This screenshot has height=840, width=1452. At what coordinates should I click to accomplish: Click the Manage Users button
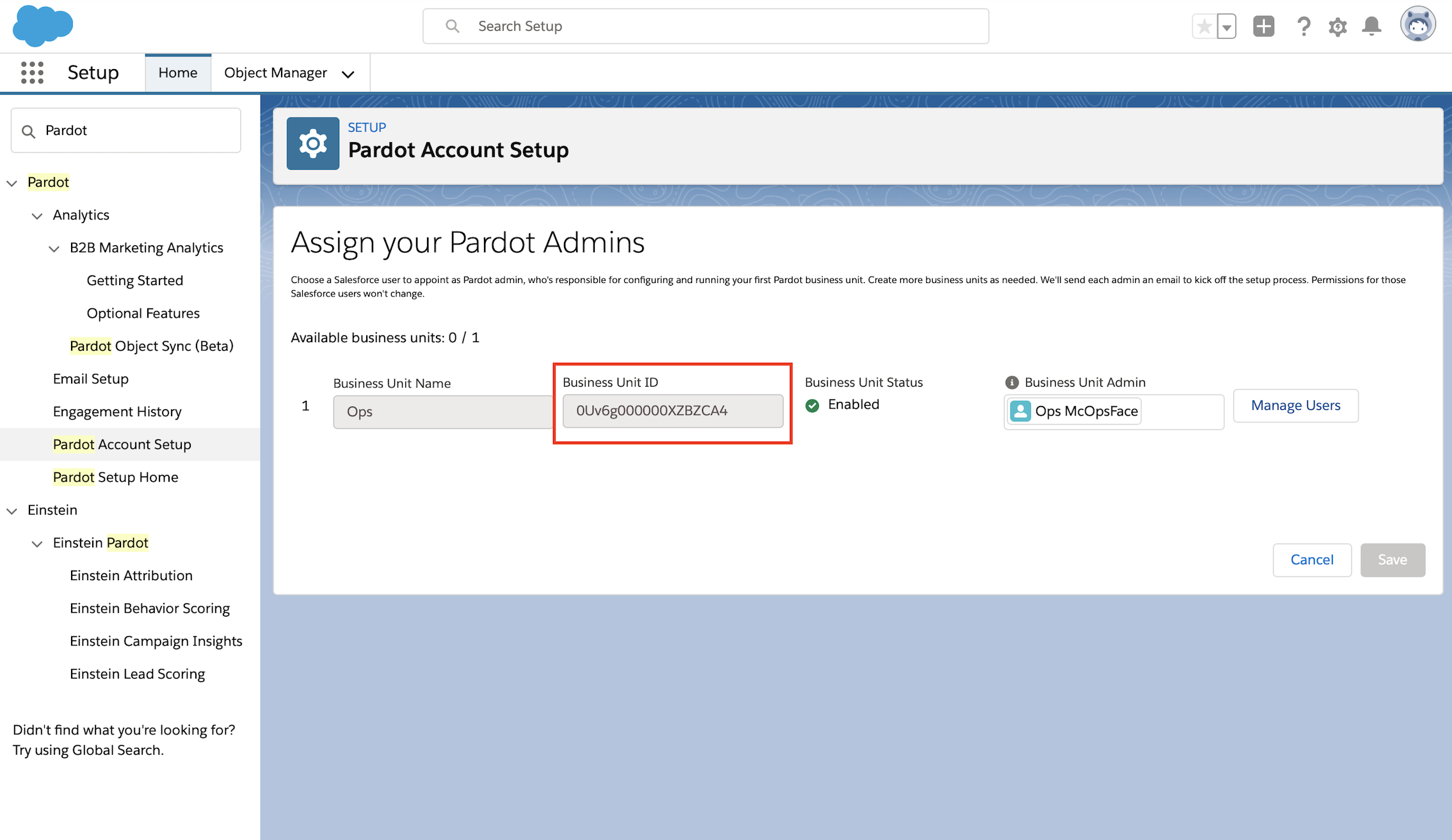point(1296,405)
